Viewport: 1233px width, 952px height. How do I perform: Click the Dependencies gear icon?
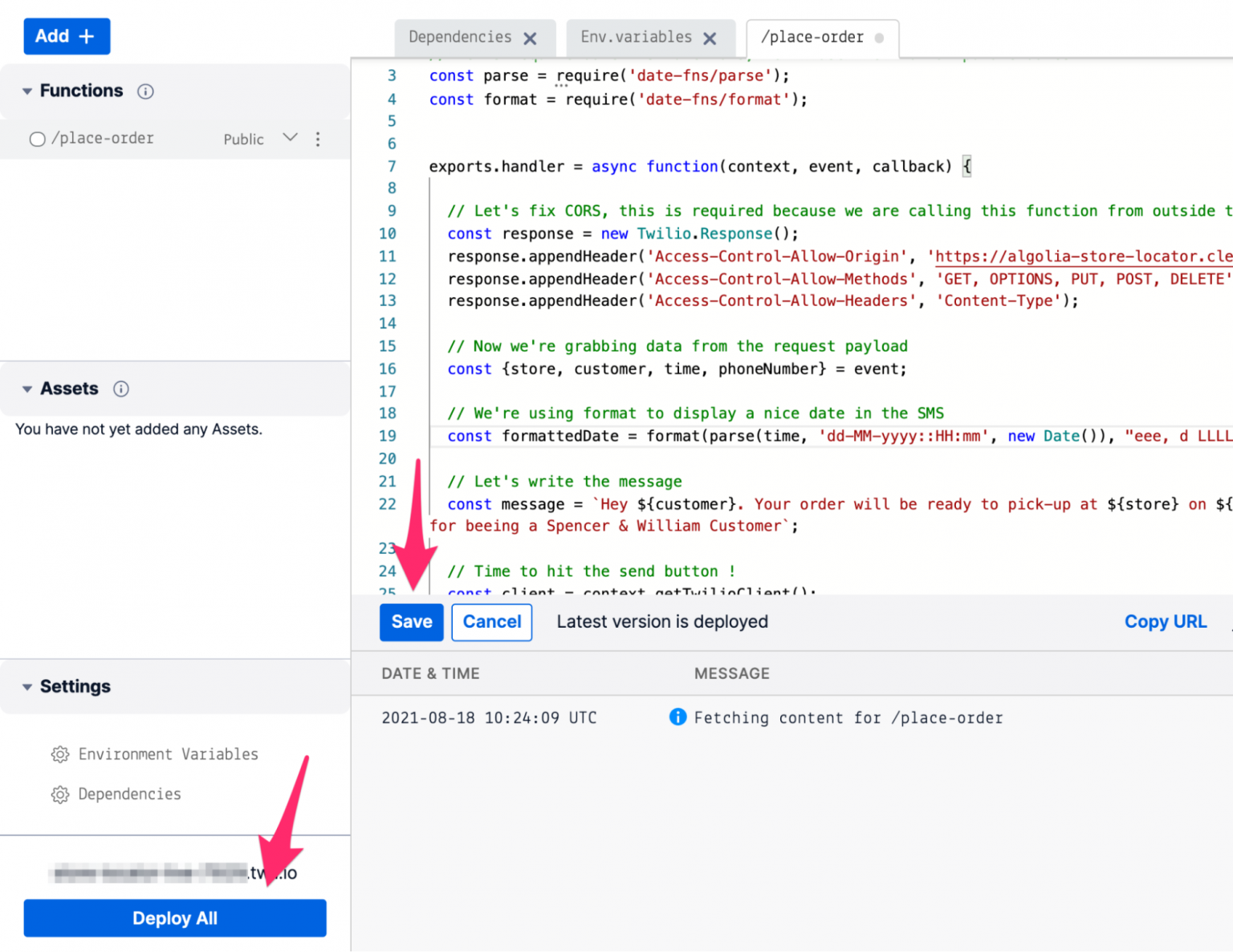[x=60, y=795]
